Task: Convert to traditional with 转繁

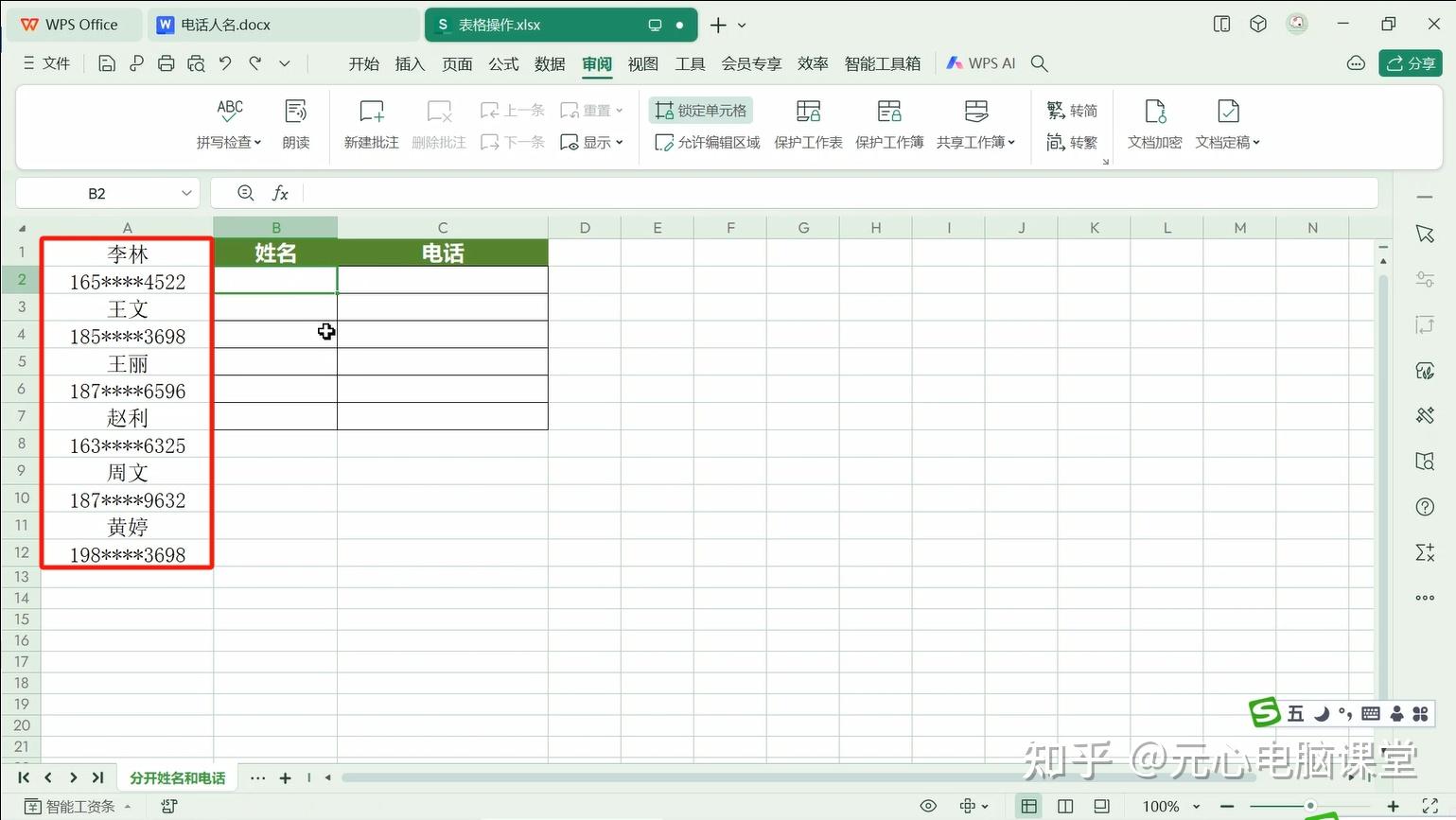Action: tap(1072, 142)
